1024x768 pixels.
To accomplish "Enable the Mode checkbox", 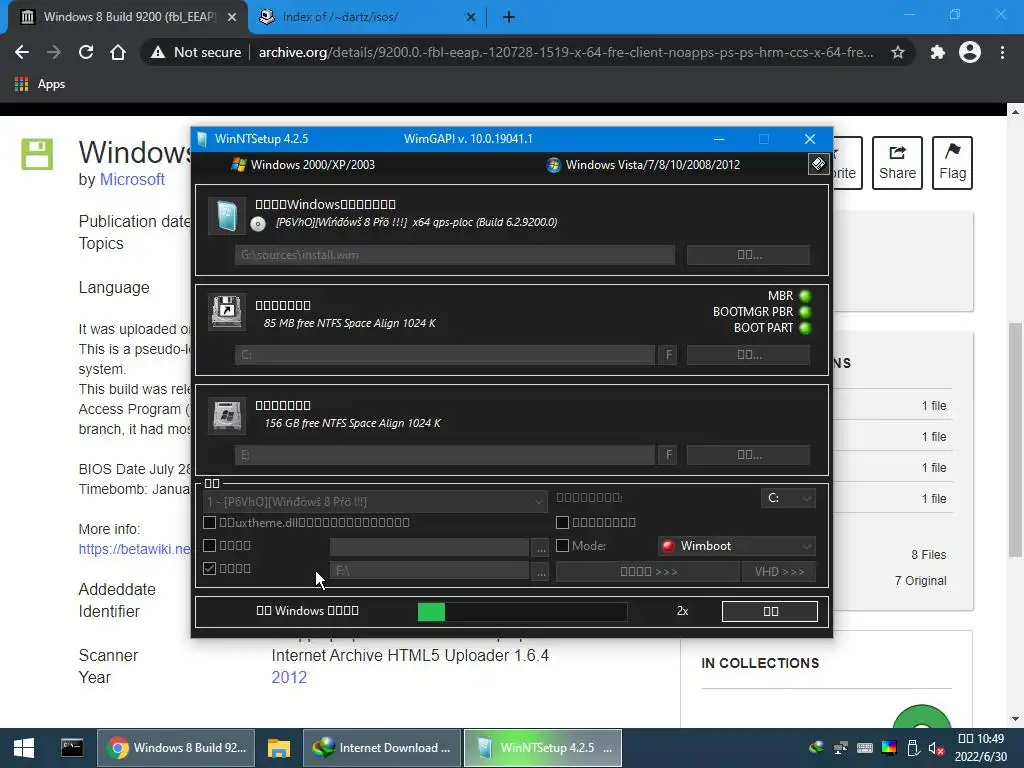I will point(562,545).
